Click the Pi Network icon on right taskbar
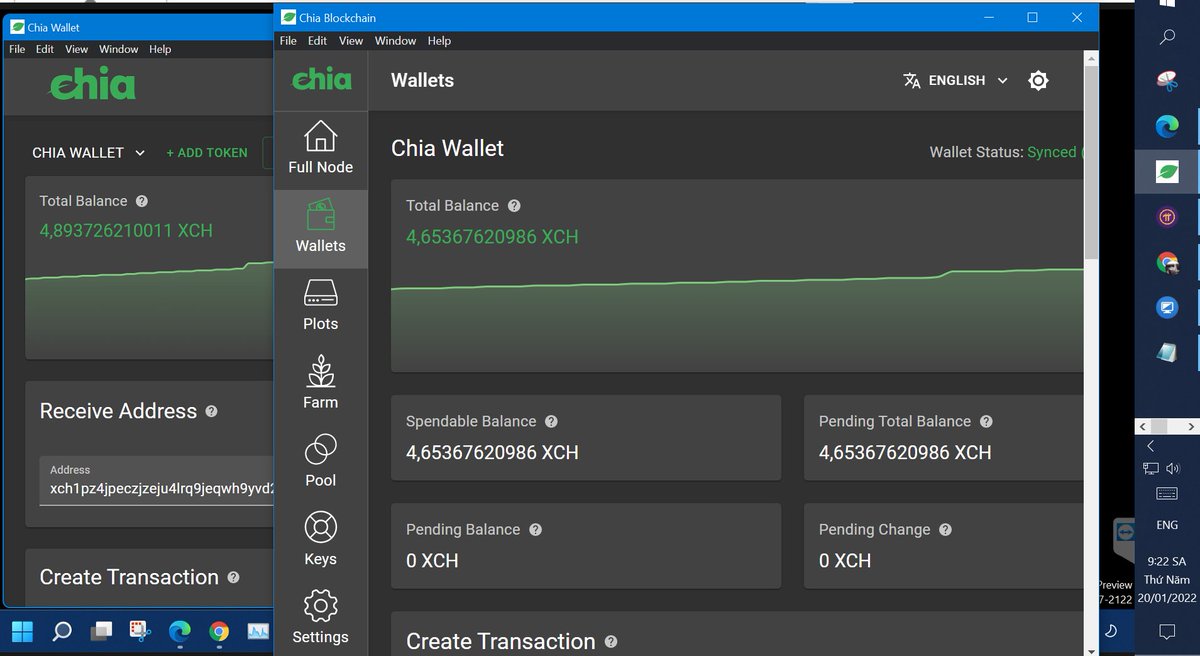The width and height of the screenshot is (1200, 656). pyautogui.click(x=1167, y=217)
